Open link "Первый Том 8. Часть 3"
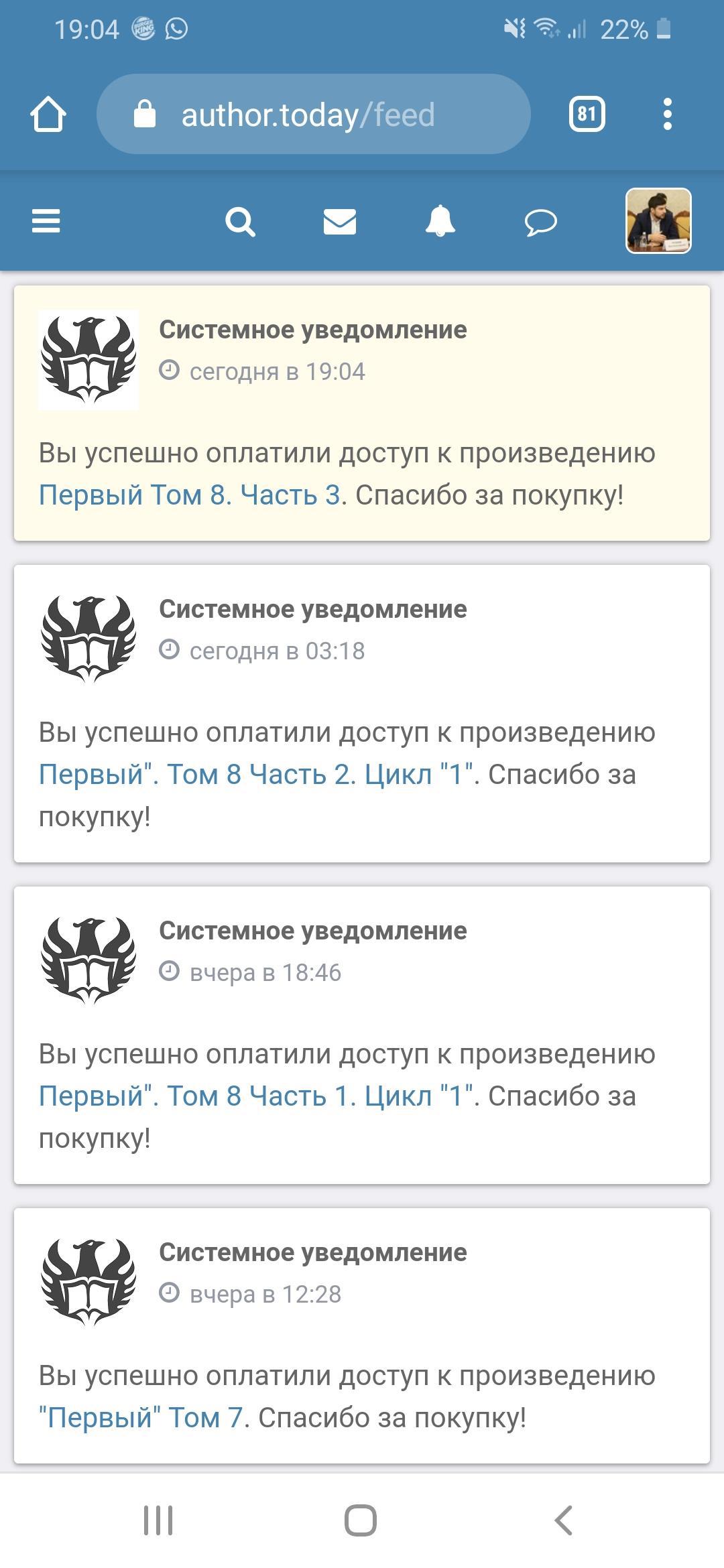The image size is (724, 1568). (190, 495)
